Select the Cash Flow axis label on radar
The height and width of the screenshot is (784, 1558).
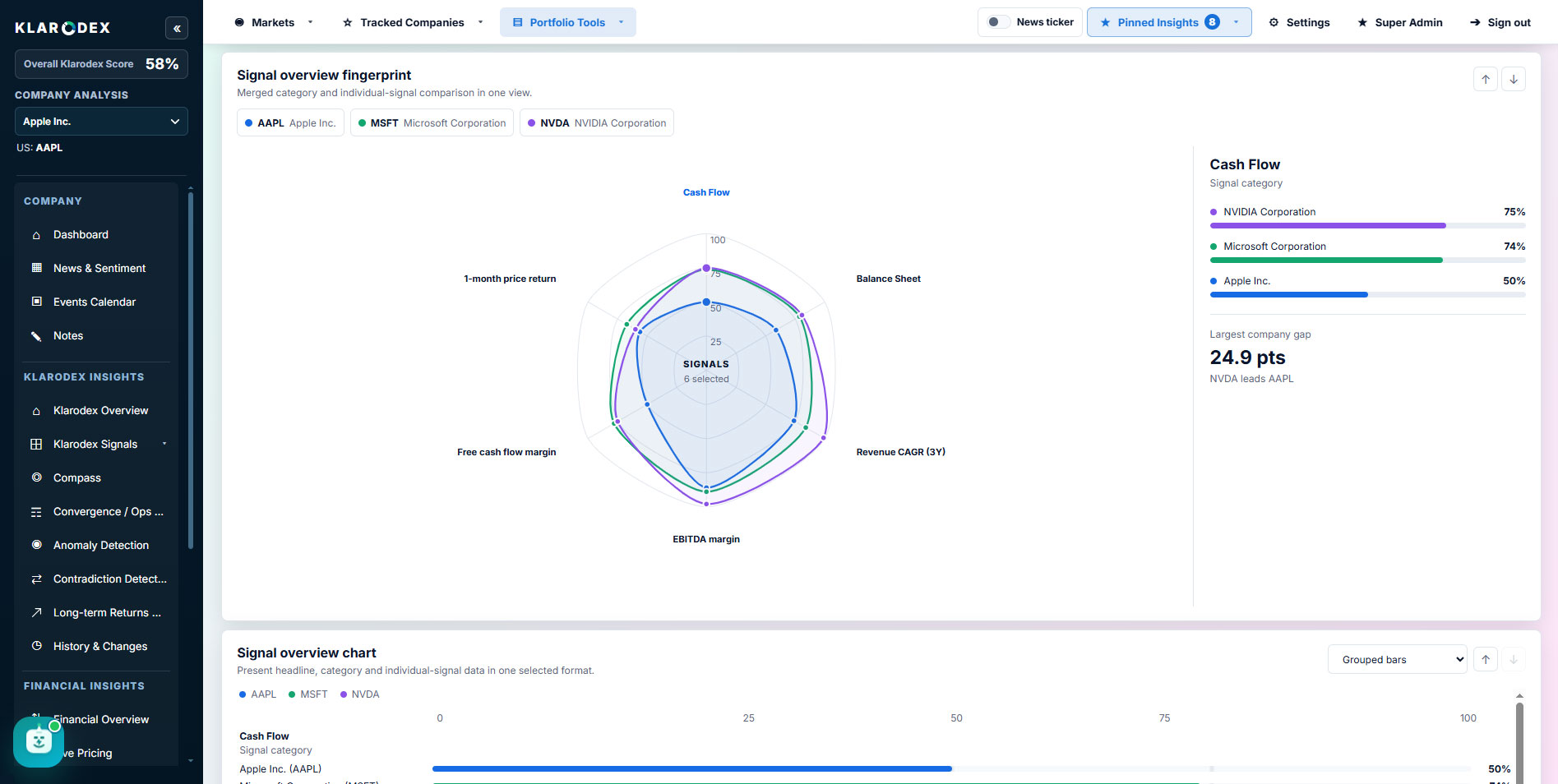(706, 192)
